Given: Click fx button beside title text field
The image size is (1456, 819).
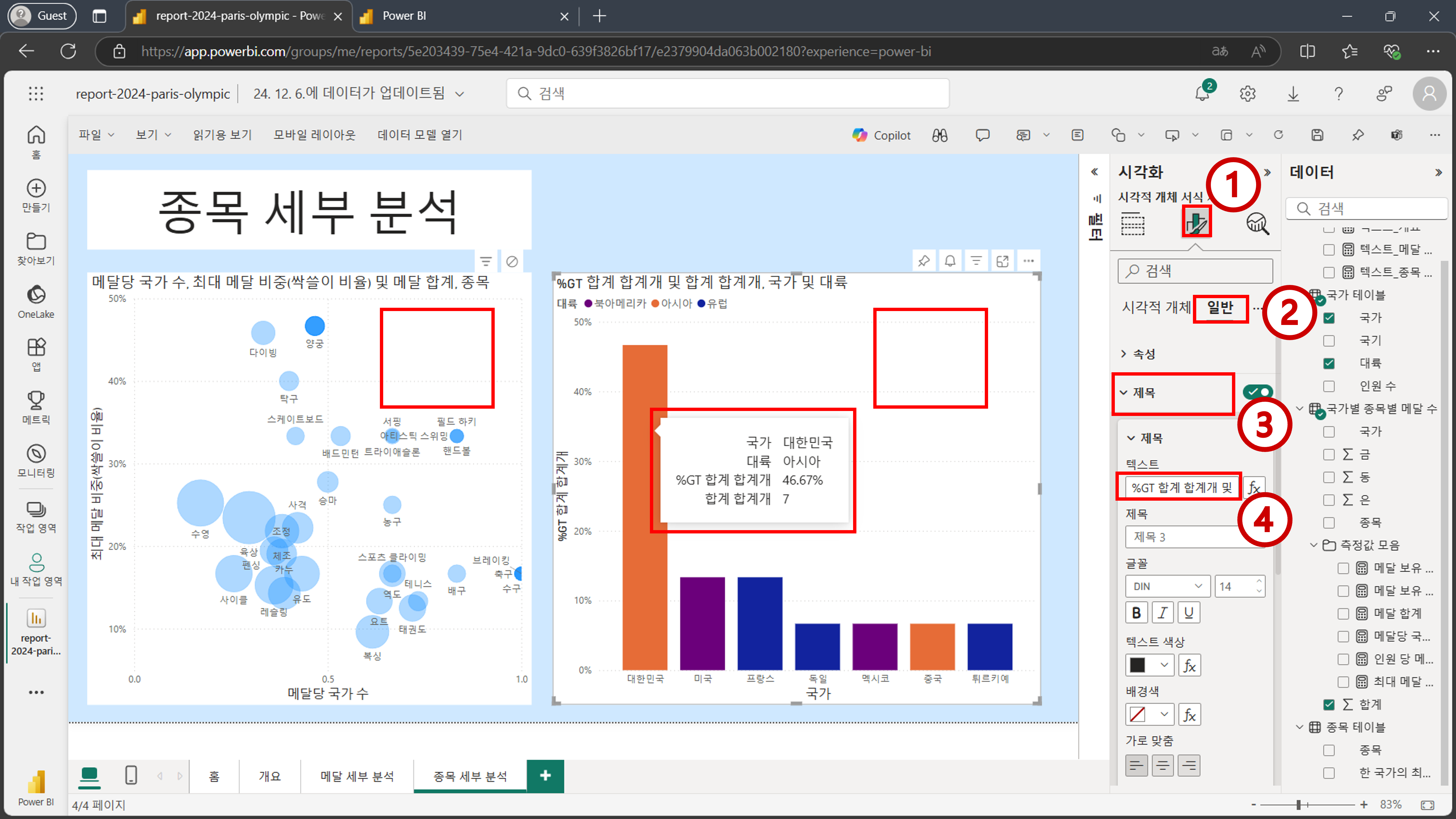Looking at the screenshot, I should [x=1254, y=487].
